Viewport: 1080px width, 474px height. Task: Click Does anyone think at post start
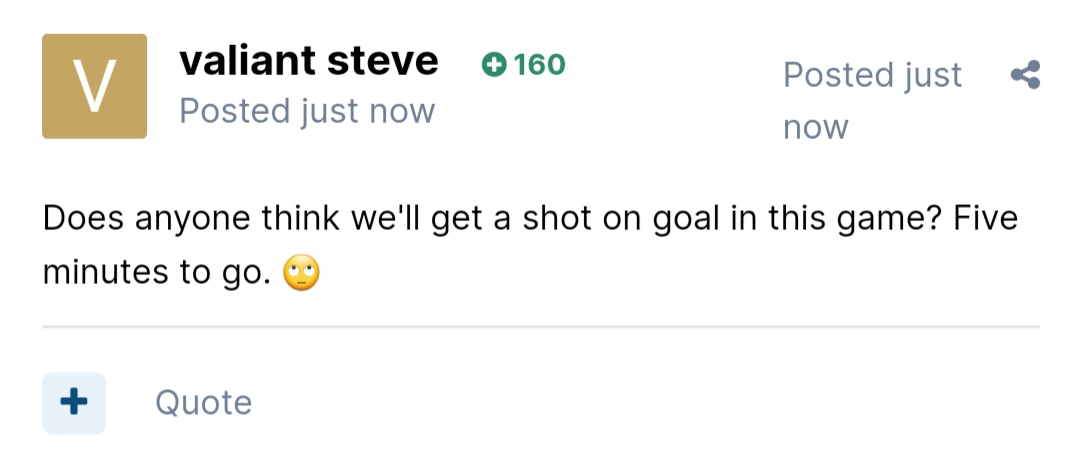191,219
